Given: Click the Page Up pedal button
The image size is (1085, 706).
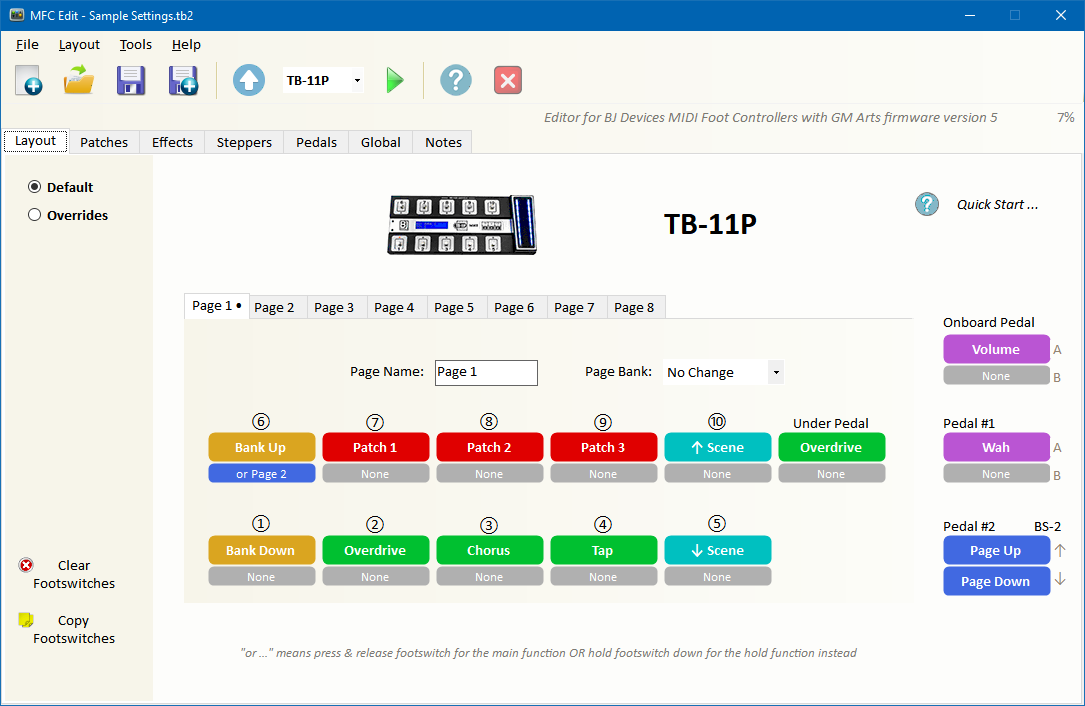Looking at the screenshot, I should [x=996, y=550].
